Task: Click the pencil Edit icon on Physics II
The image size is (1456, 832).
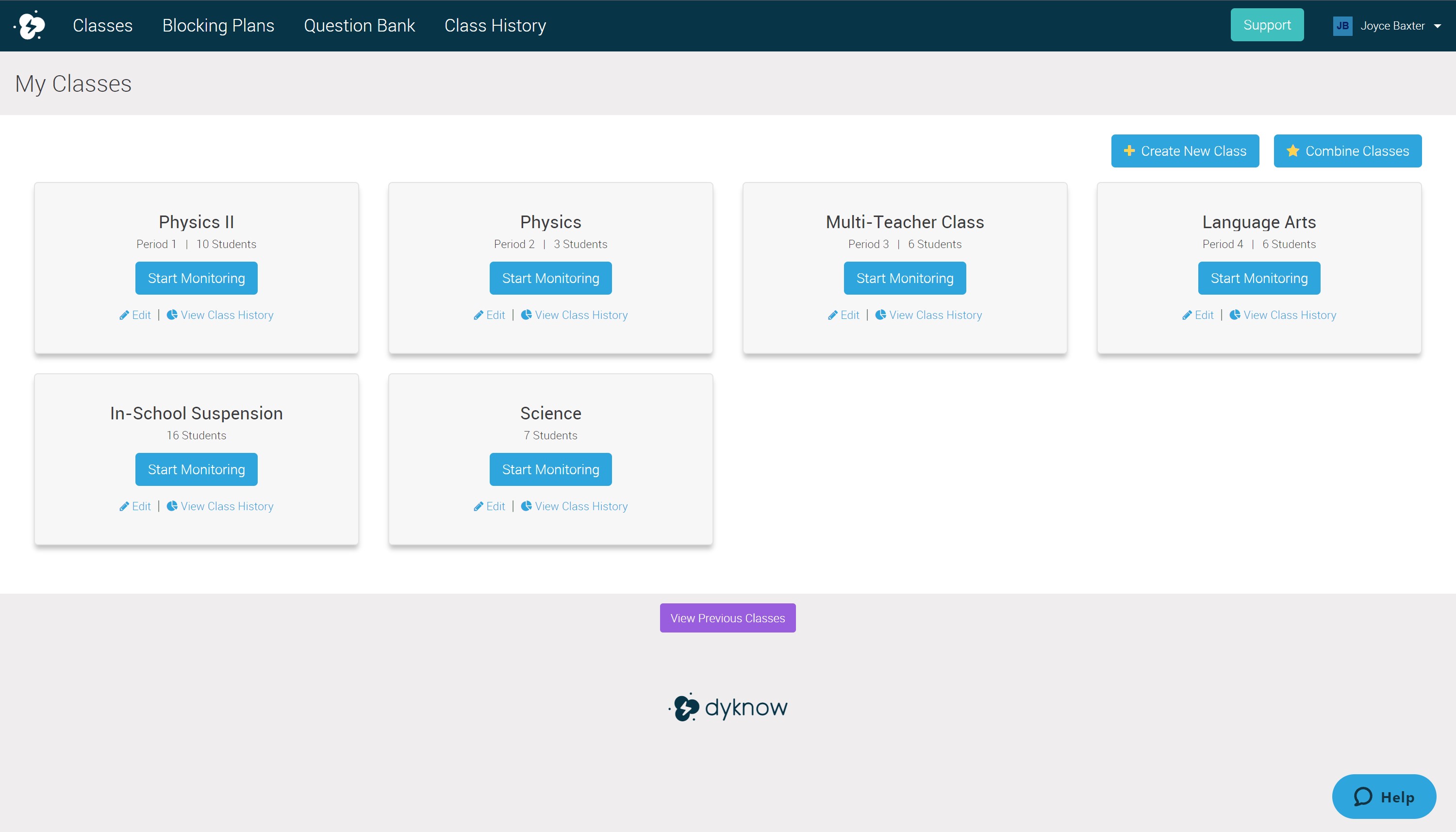Action: click(124, 315)
